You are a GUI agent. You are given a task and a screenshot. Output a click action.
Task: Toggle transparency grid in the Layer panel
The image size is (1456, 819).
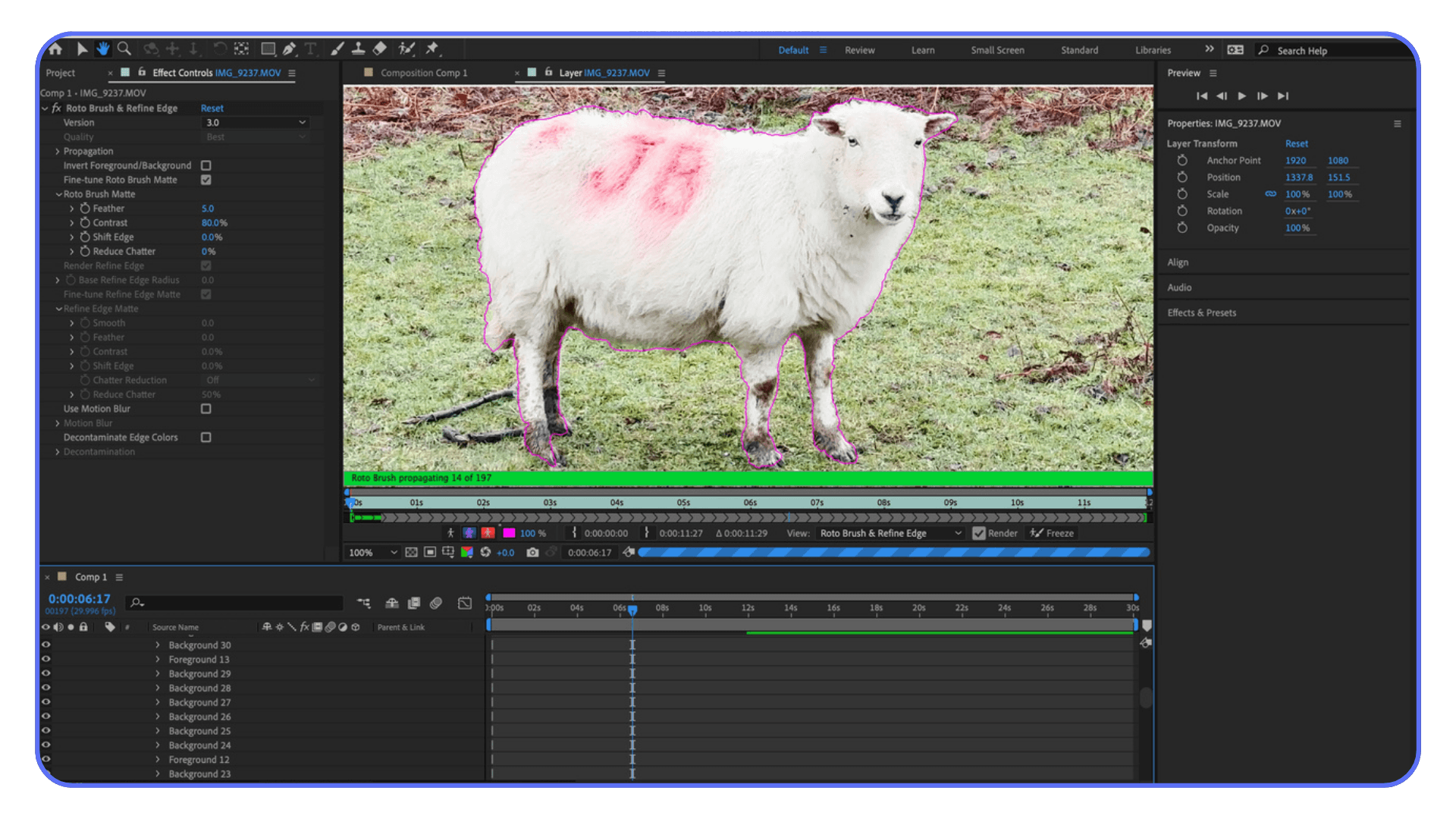(411, 552)
